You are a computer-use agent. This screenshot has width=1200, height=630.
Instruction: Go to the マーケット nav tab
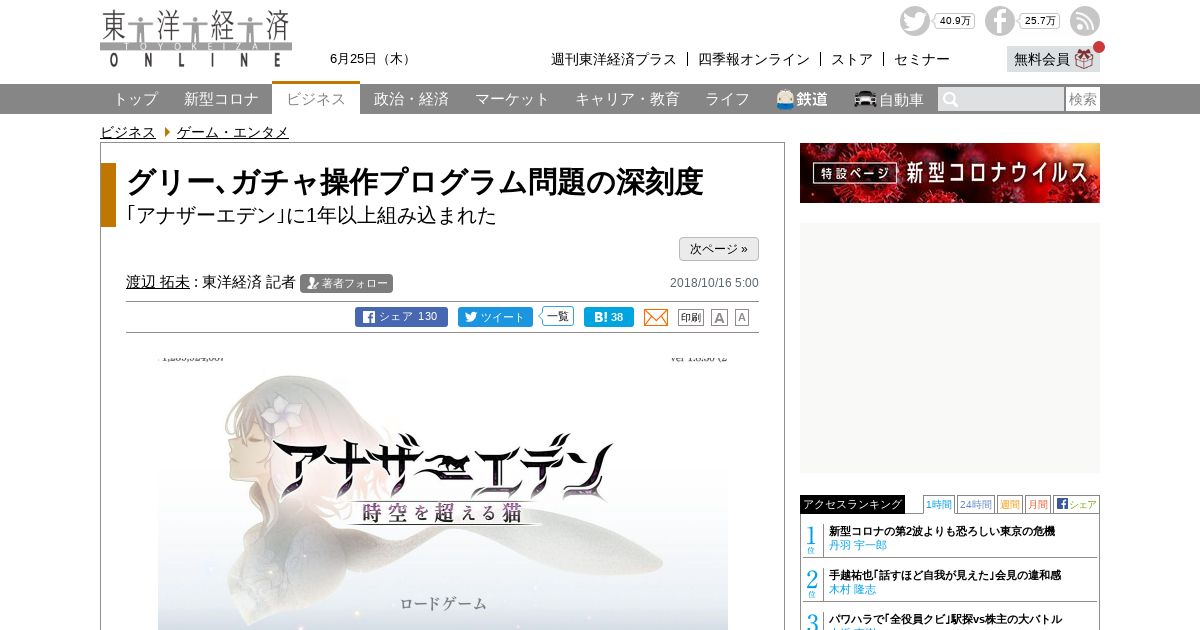(512, 99)
